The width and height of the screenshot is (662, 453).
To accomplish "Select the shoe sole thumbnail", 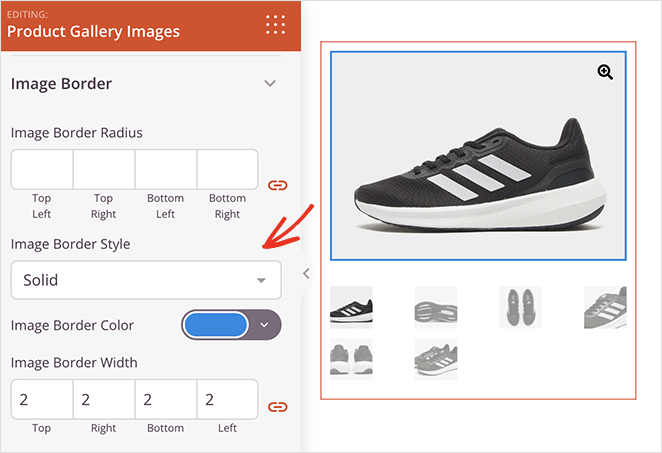I will pyautogui.click(x=436, y=307).
